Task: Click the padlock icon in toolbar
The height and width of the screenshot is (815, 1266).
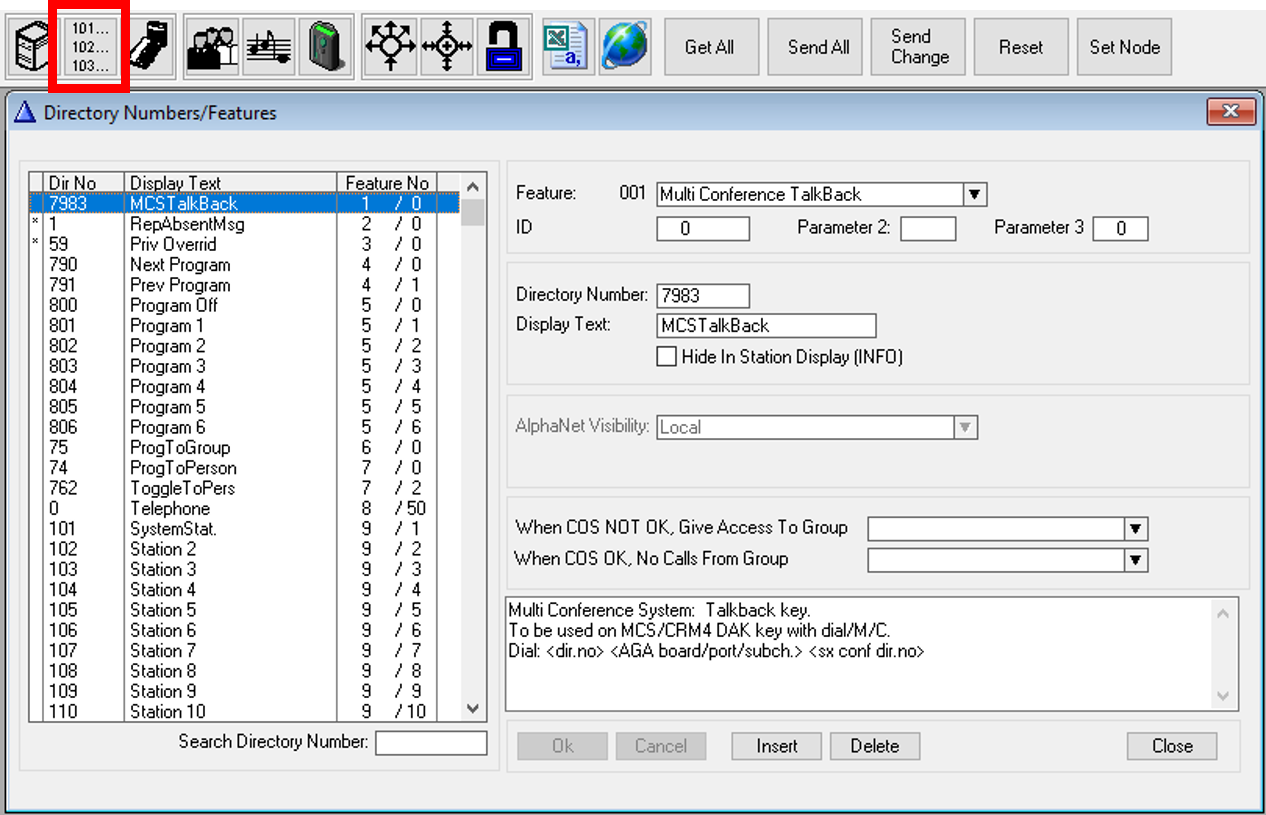Action: (504, 47)
